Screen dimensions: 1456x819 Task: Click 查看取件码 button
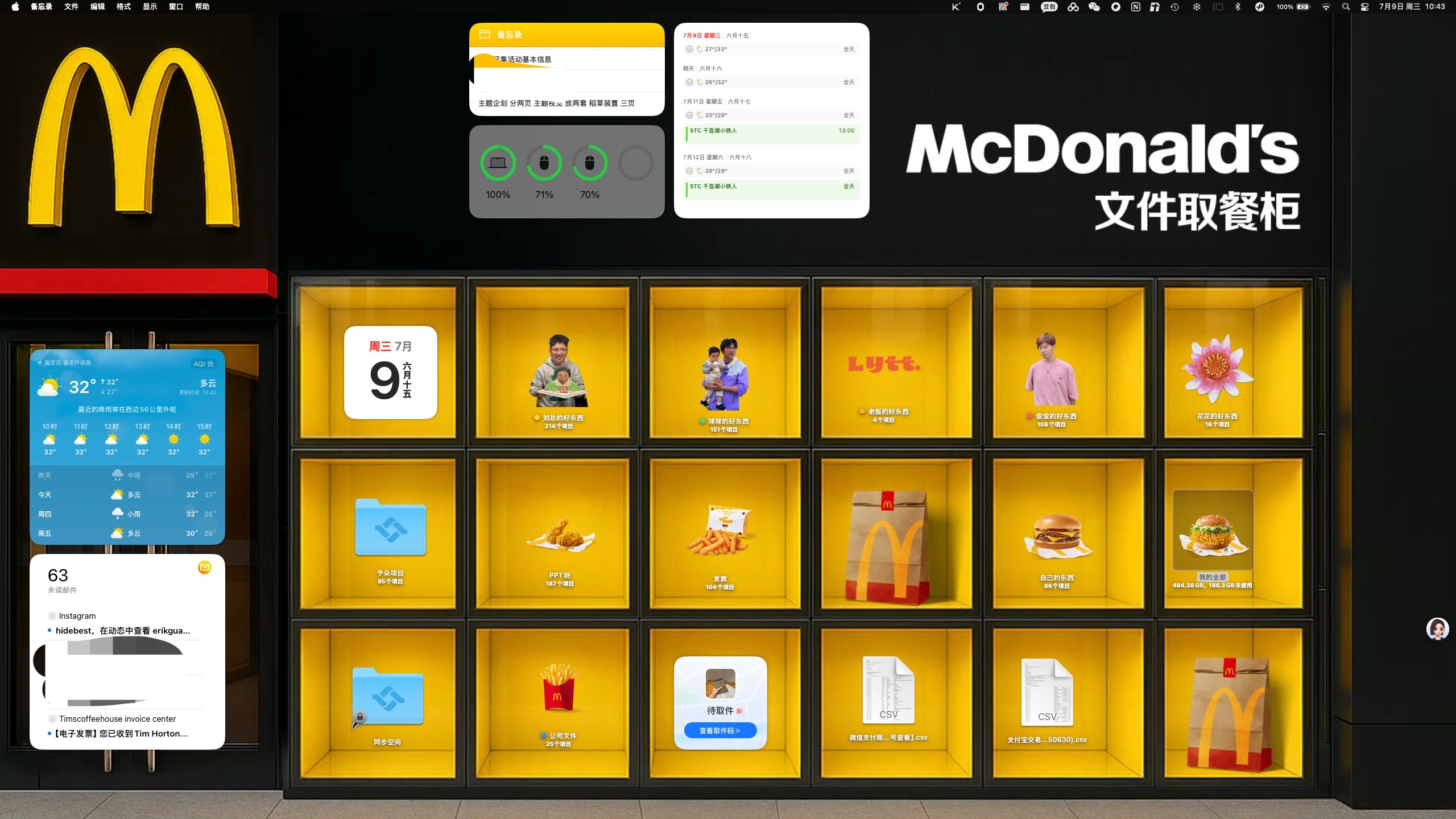coord(720,731)
